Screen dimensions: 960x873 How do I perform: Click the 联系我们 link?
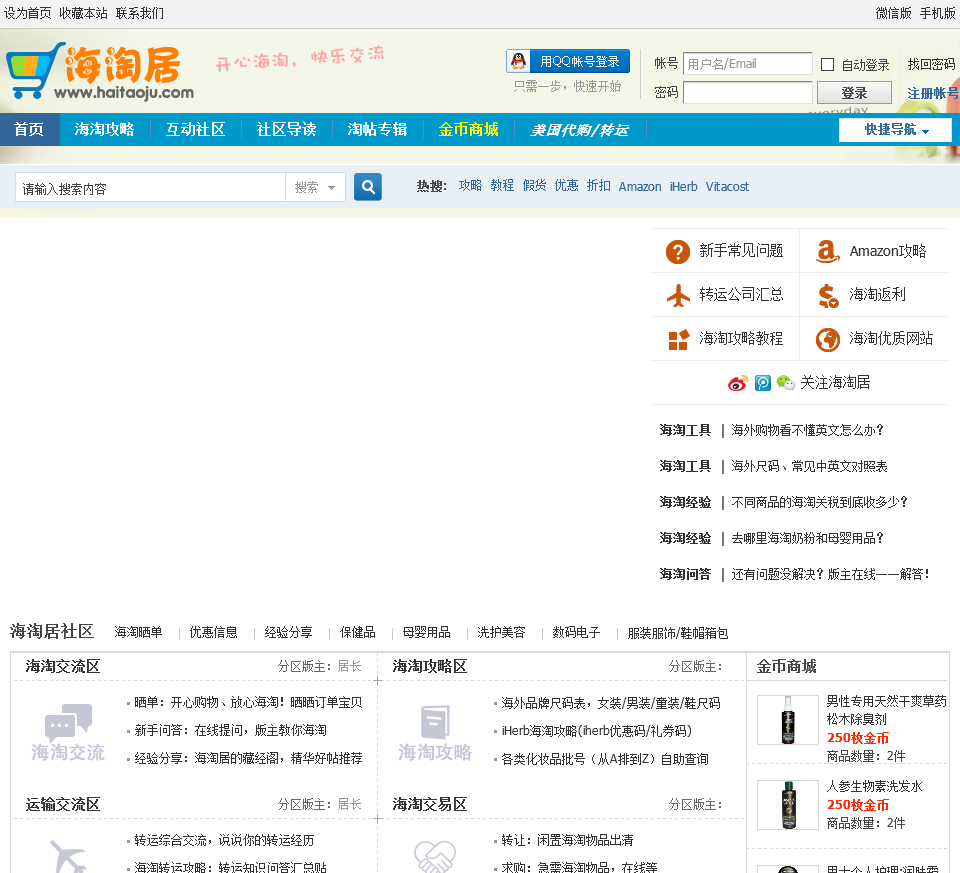coord(140,13)
